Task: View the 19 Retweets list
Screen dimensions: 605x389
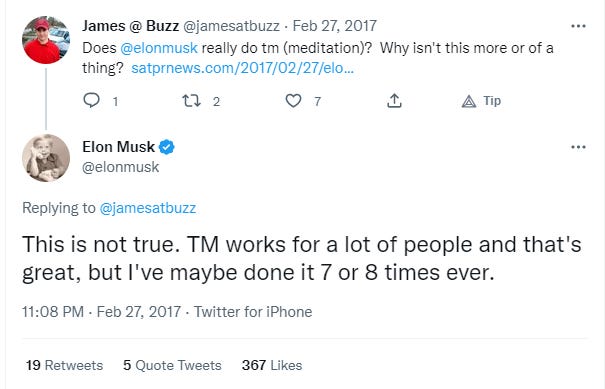Action: 64,365
